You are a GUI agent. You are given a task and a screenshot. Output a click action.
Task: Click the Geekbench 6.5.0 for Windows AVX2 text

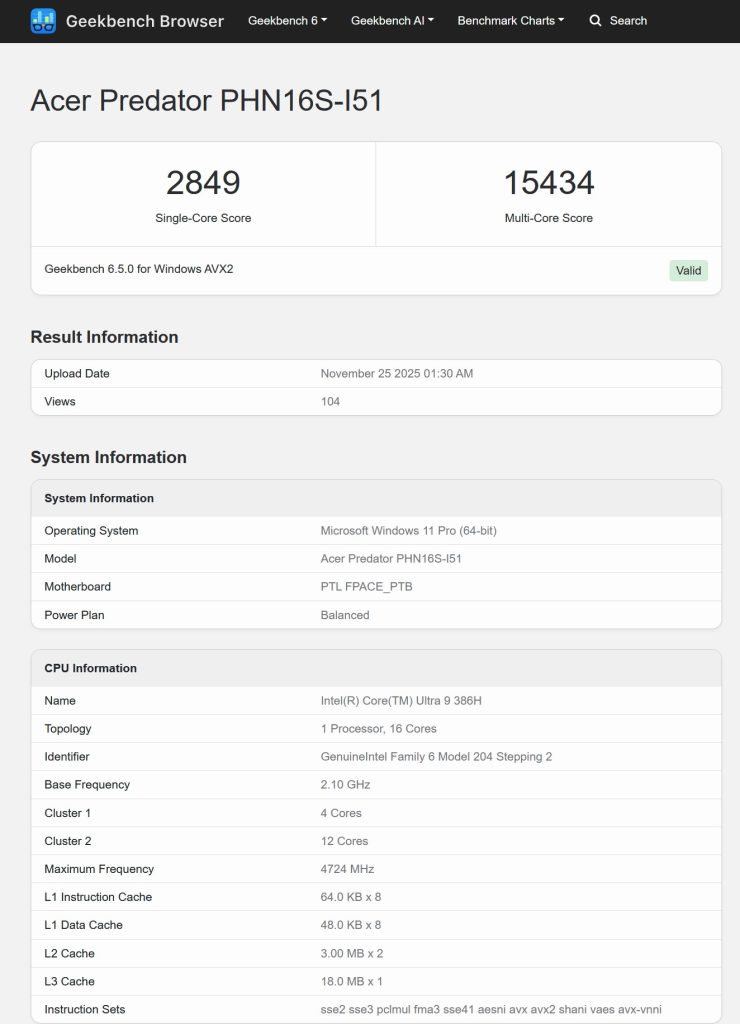[x=139, y=269]
